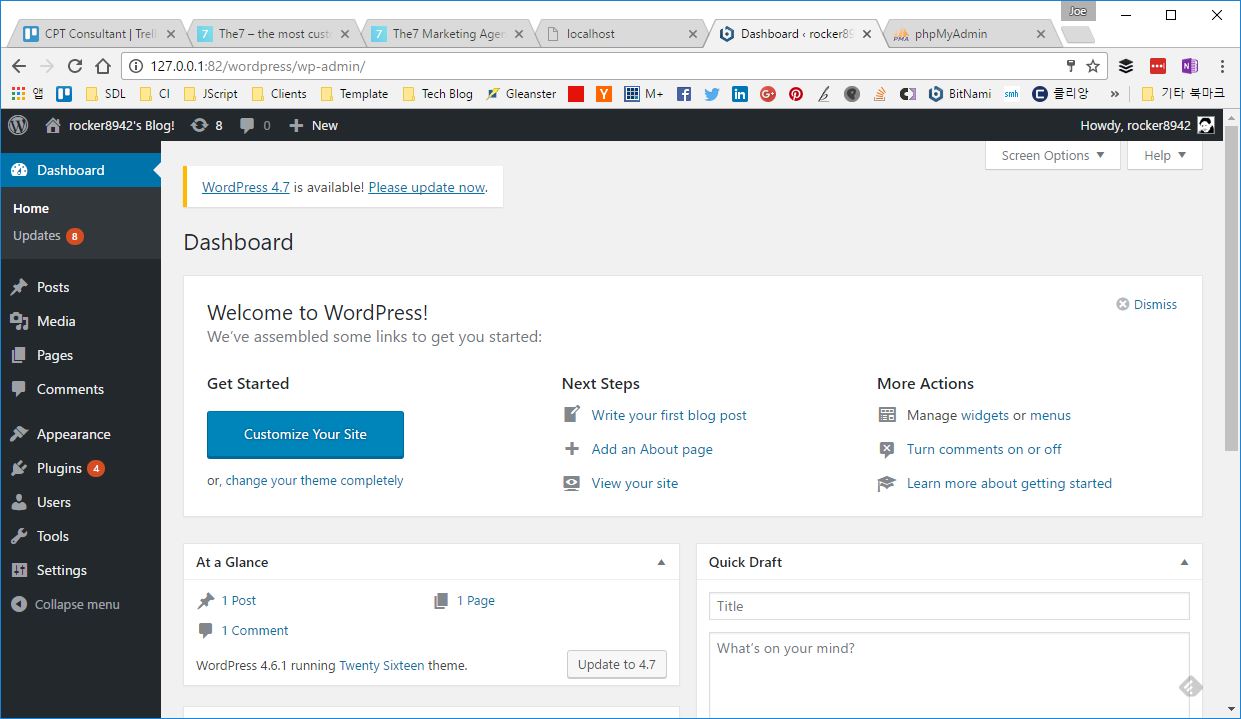Open the updates icon showing 8 in admin bar
The height and width of the screenshot is (719, 1241).
tap(206, 125)
